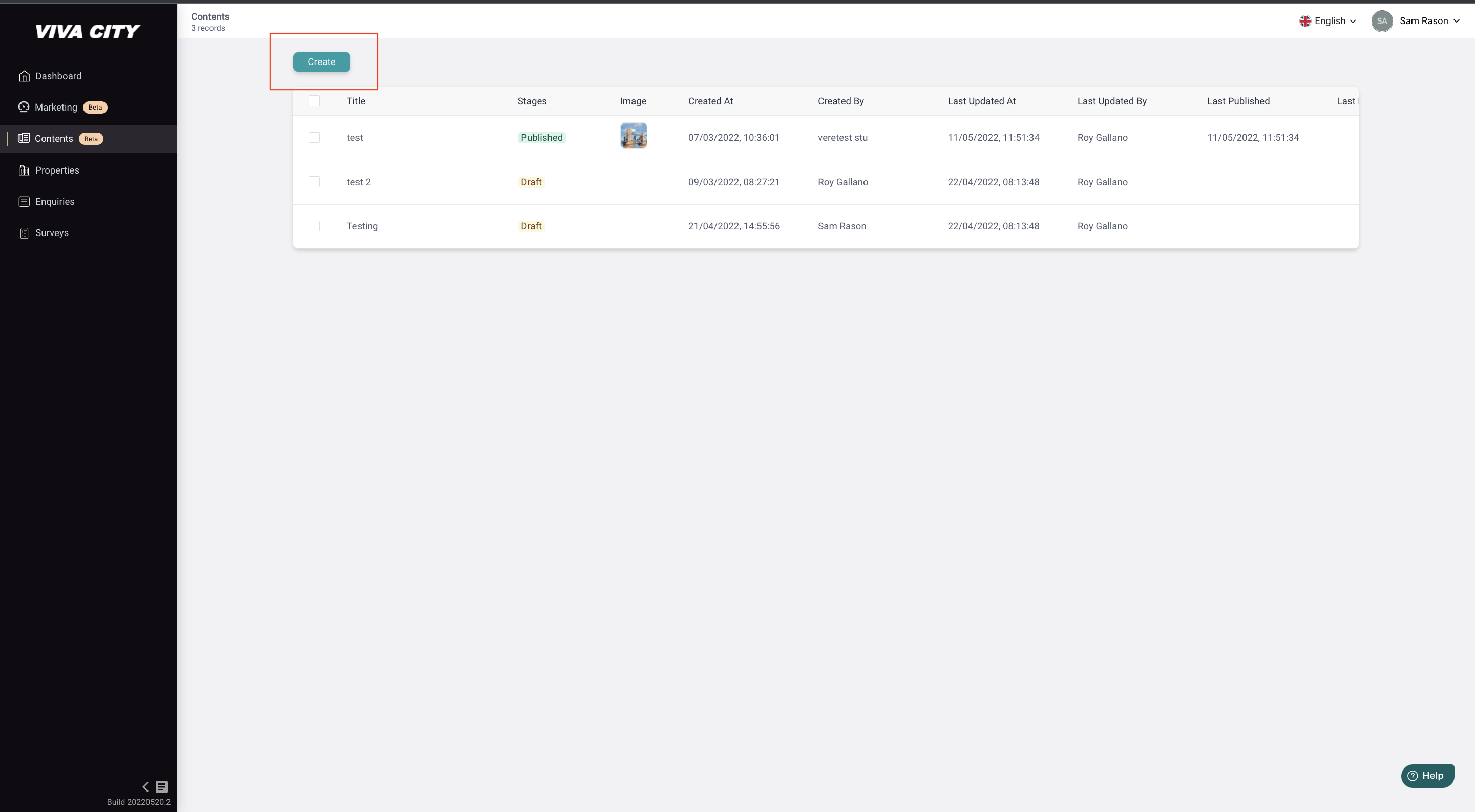The image size is (1475, 812).
Task: Tick the checkbox for 'Testing' row
Action: 314,226
